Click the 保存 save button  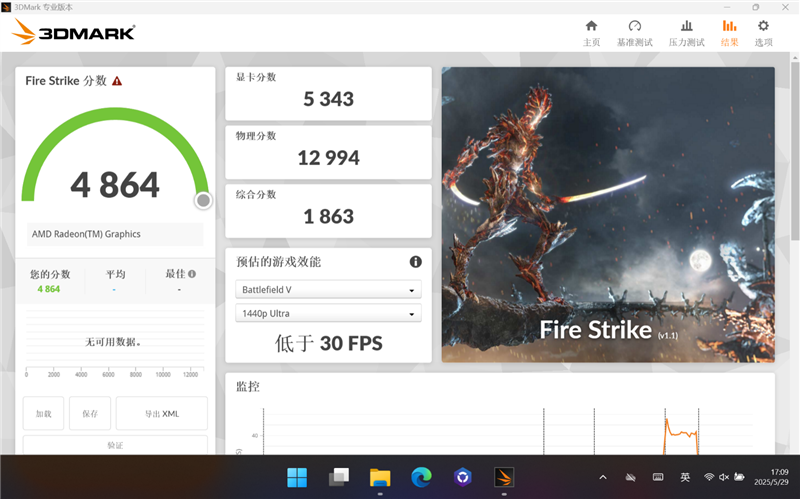[x=90, y=413]
